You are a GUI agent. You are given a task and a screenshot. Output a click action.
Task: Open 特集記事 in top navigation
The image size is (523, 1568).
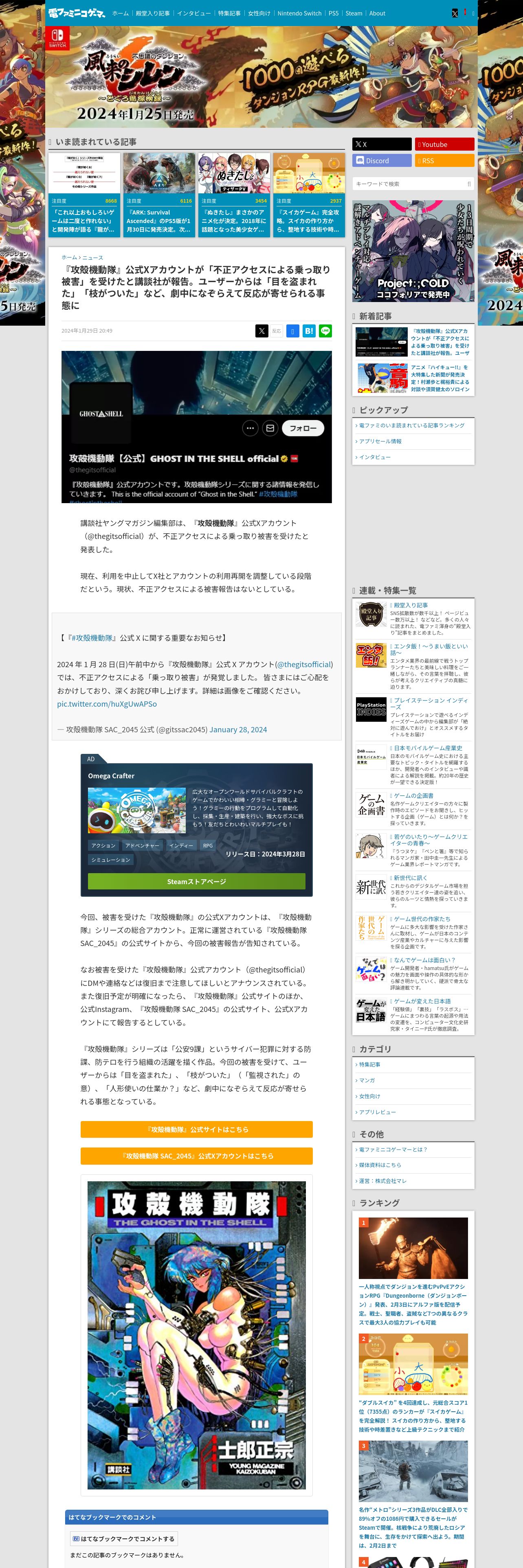(230, 13)
